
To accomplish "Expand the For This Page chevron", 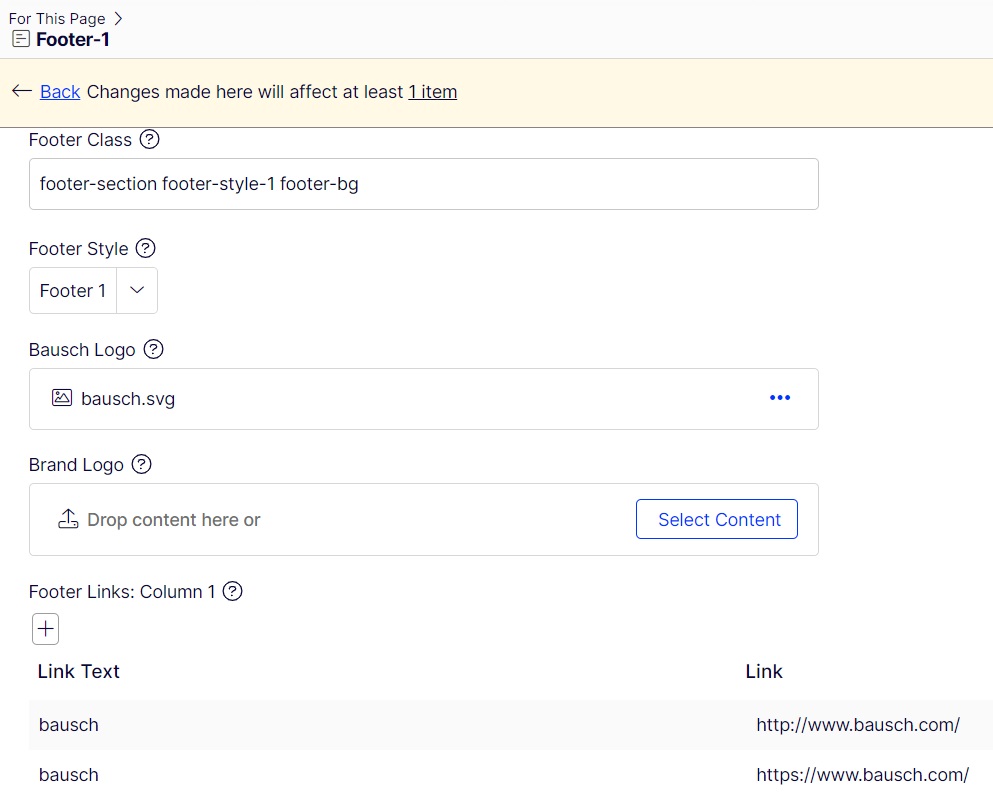I will [x=119, y=18].
